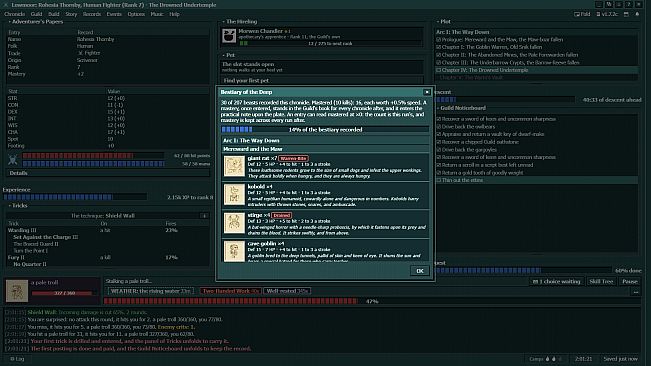Toggle Chapter II The Abandoned Mines checkbox

coord(438,55)
